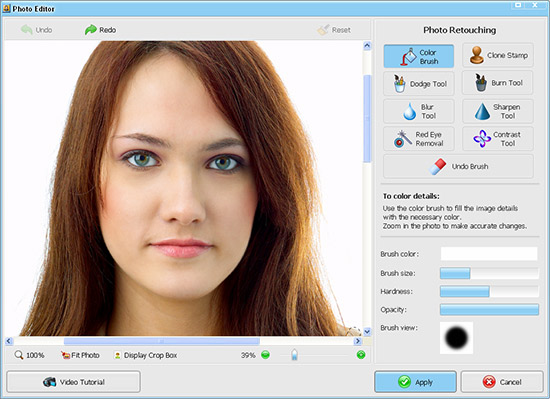Apply the retouching changes
This screenshot has height=399, width=550.
coord(415,382)
